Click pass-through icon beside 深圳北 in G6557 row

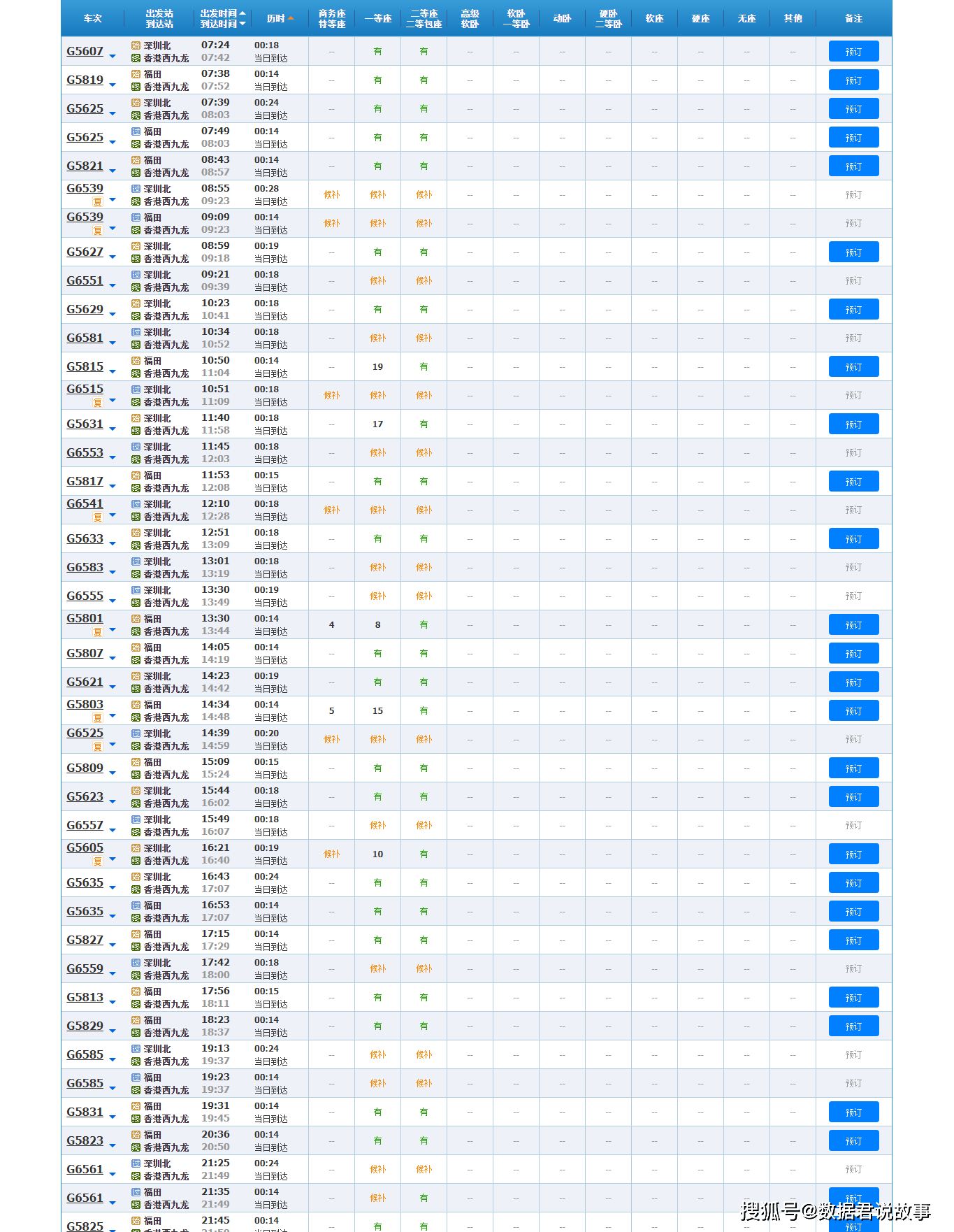(x=136, y=819)
